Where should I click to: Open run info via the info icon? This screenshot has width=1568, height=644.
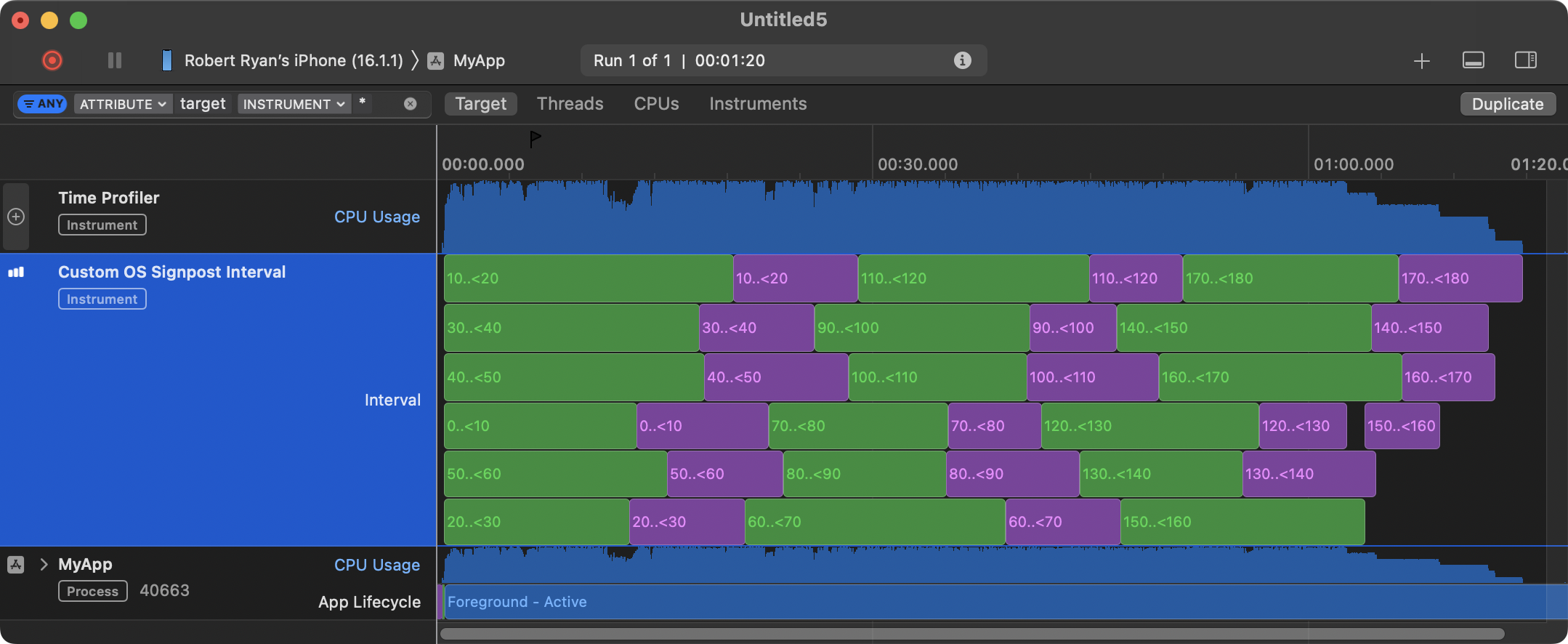point(962,60)
